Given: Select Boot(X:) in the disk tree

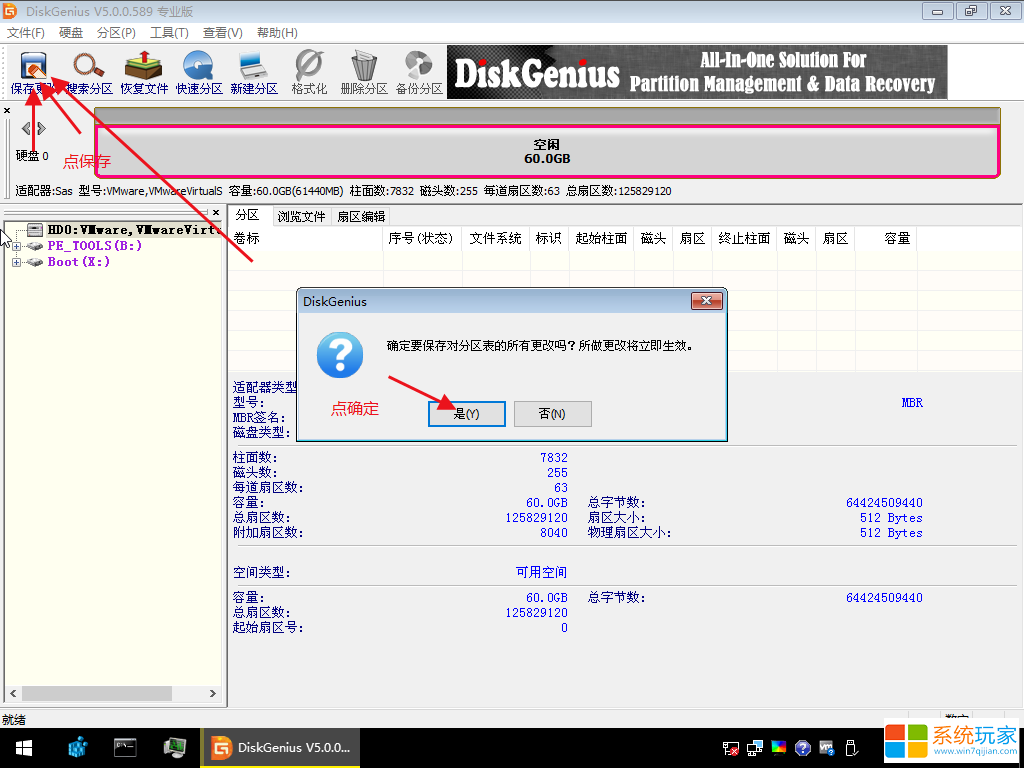Looking at the screenshot, I should click(78, 261).
